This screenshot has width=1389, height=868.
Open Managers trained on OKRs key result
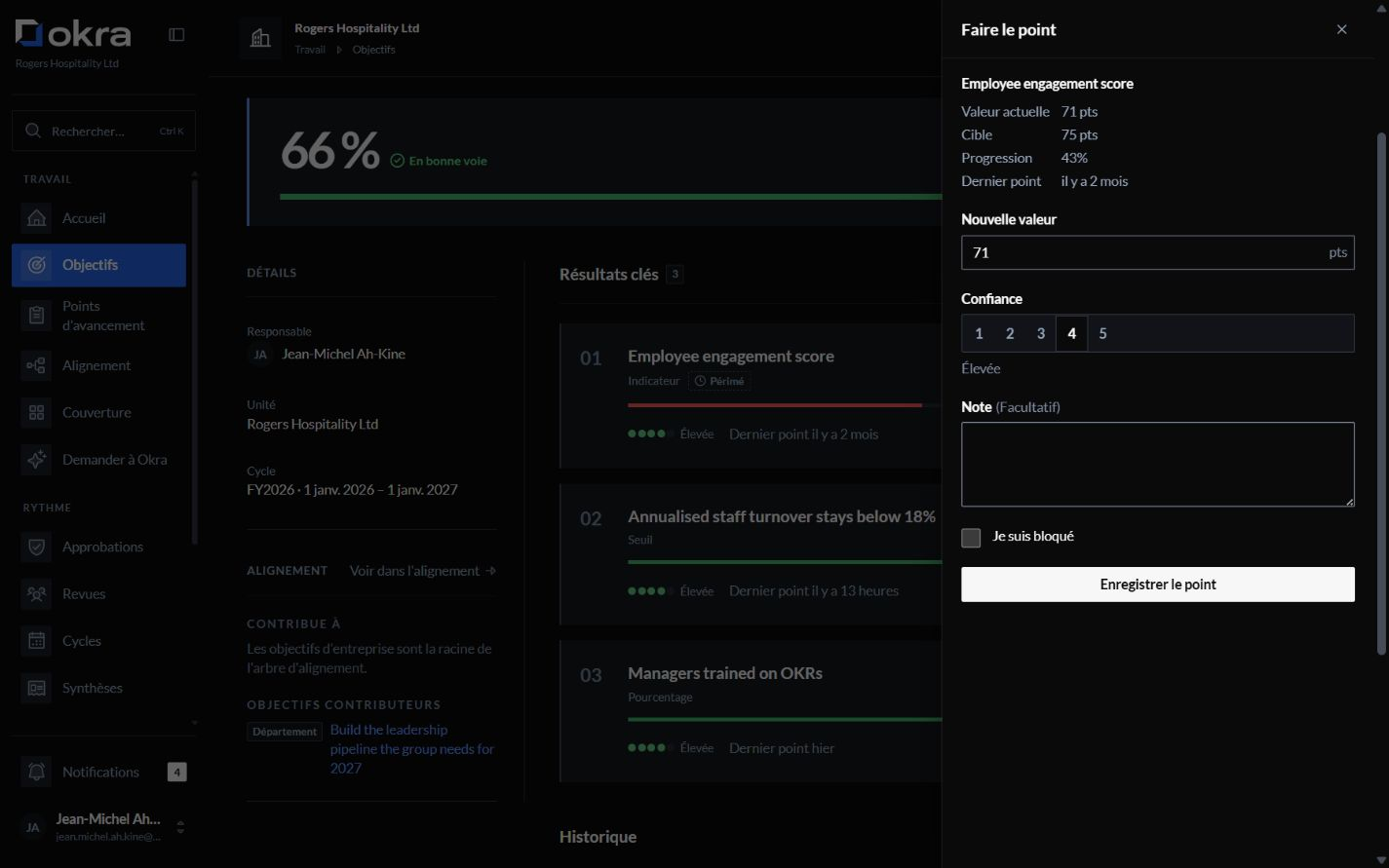point(725,673)
